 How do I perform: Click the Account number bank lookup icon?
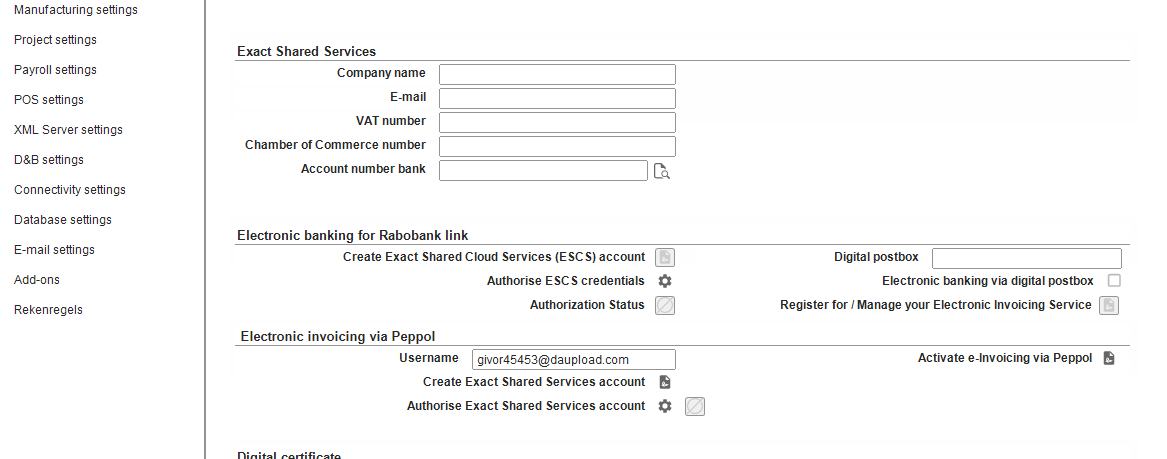point(661,171)
